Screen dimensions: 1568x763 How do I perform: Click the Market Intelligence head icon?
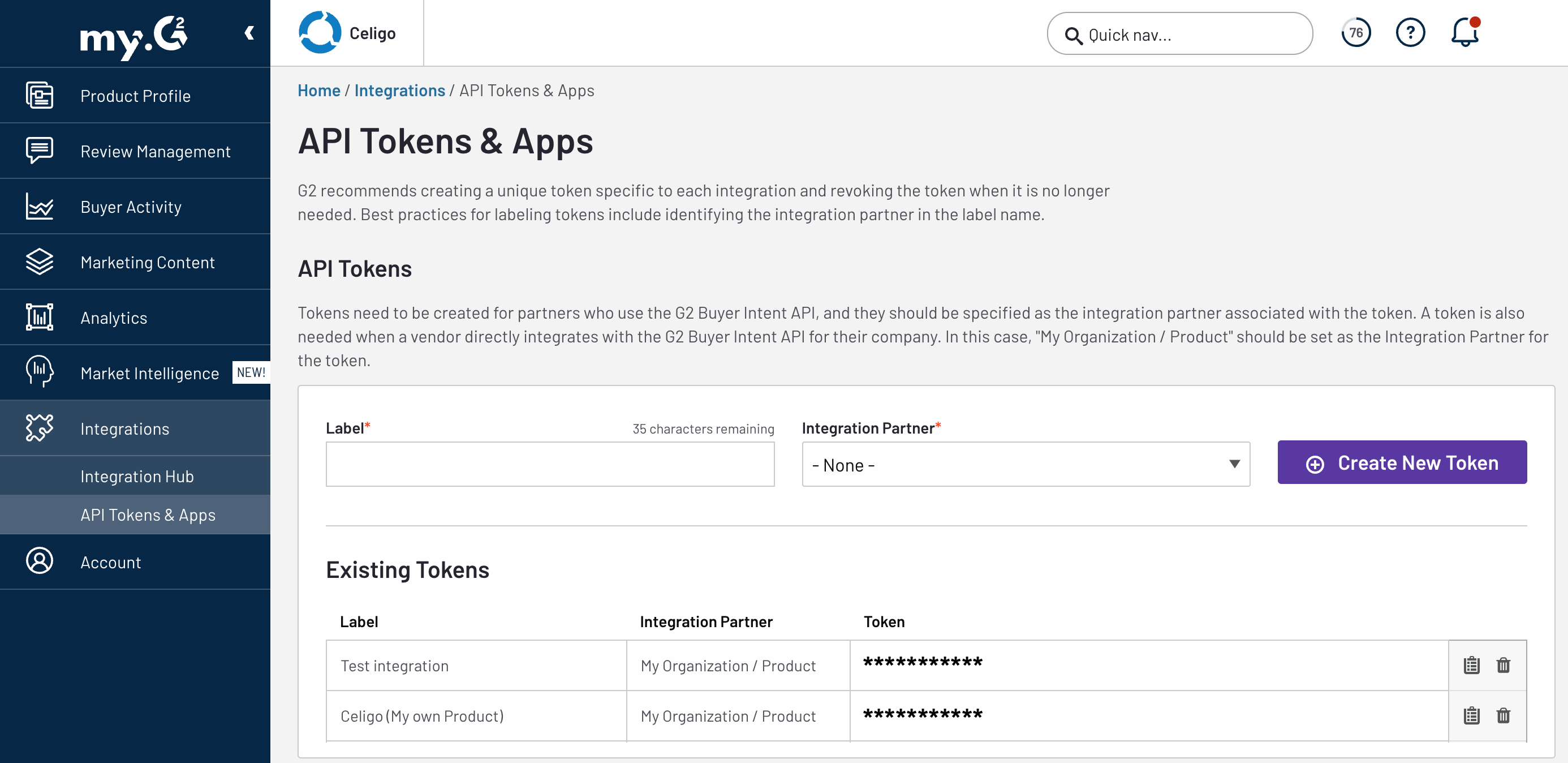[40, 371]
